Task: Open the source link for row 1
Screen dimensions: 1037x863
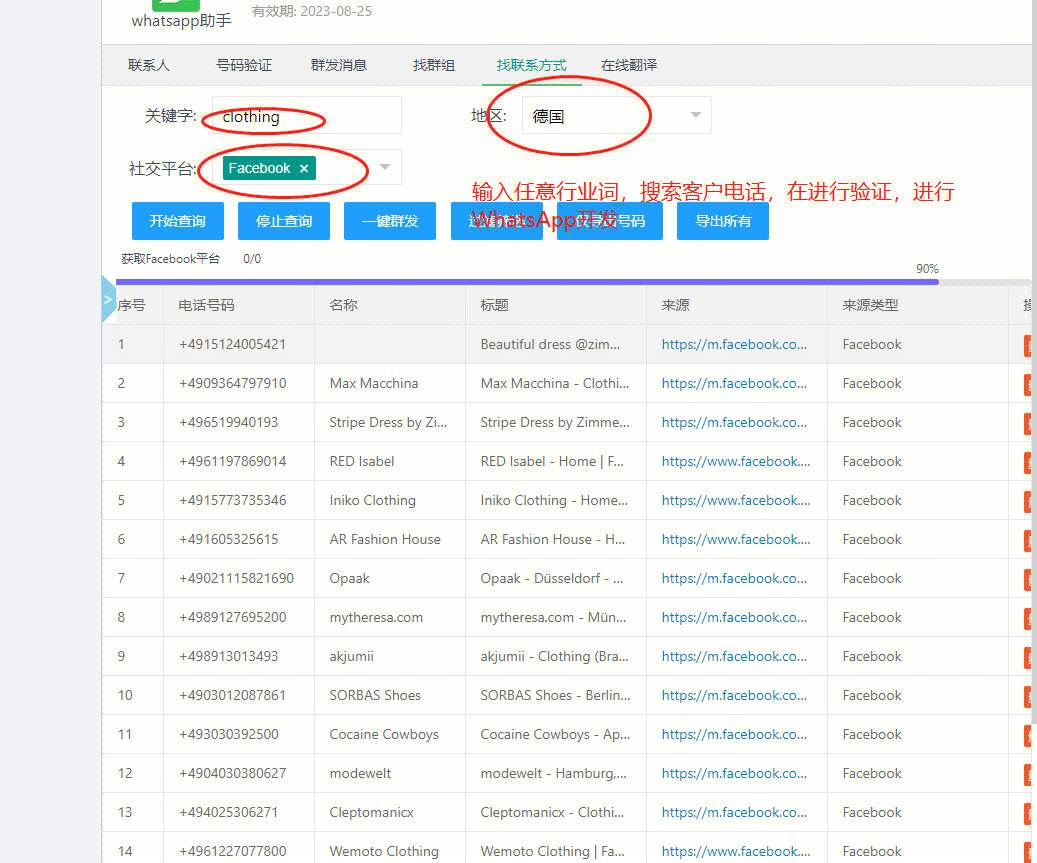Action: [x=734, y=345]
